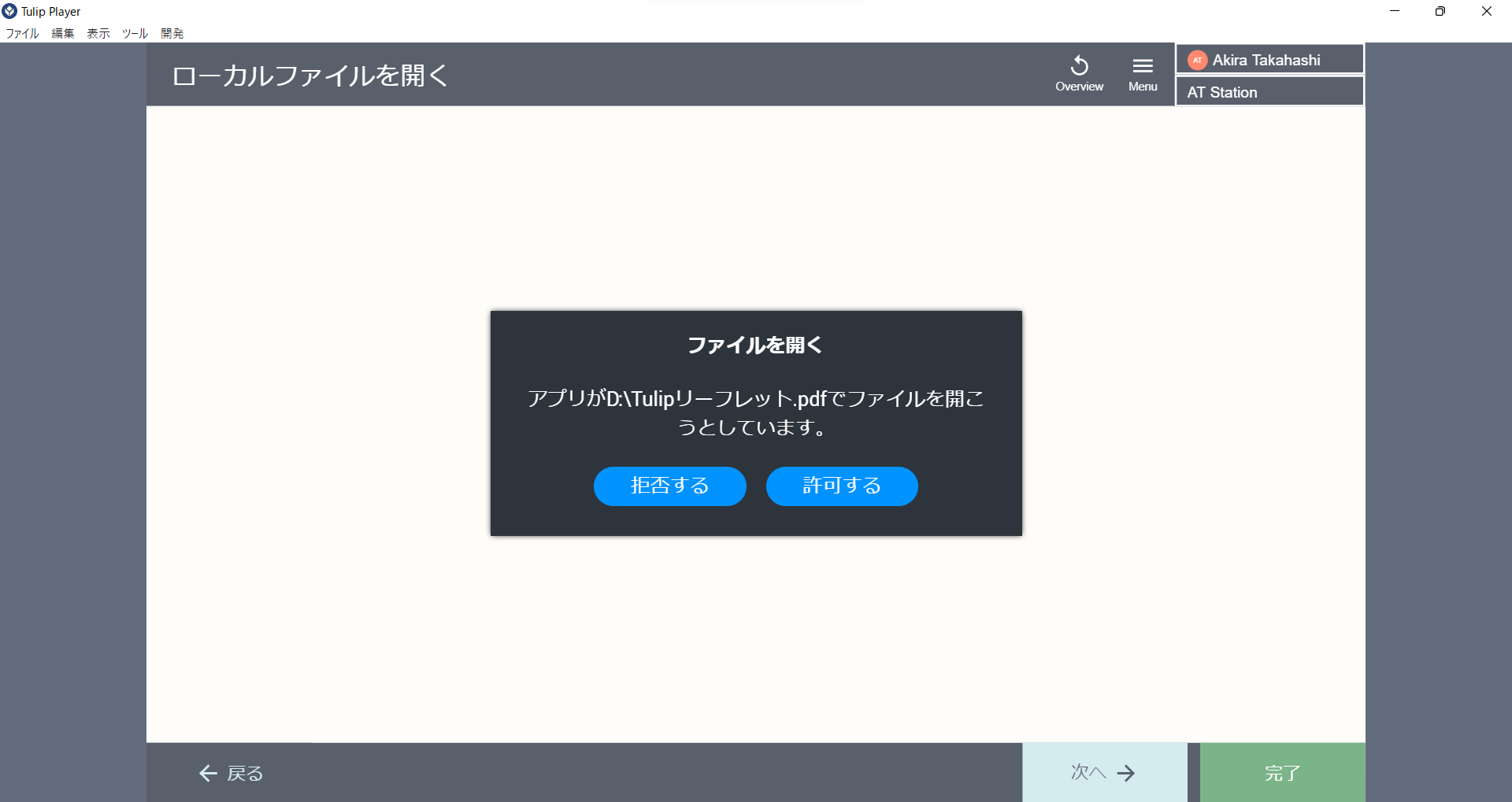Click the Akira Takahashi user name

[1266, 60]
